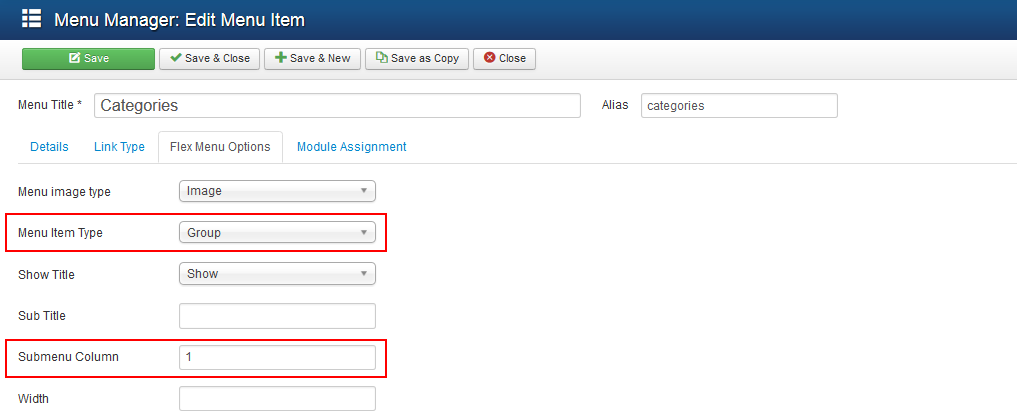Open the Menu image type dropdown

tap(277, 191)
